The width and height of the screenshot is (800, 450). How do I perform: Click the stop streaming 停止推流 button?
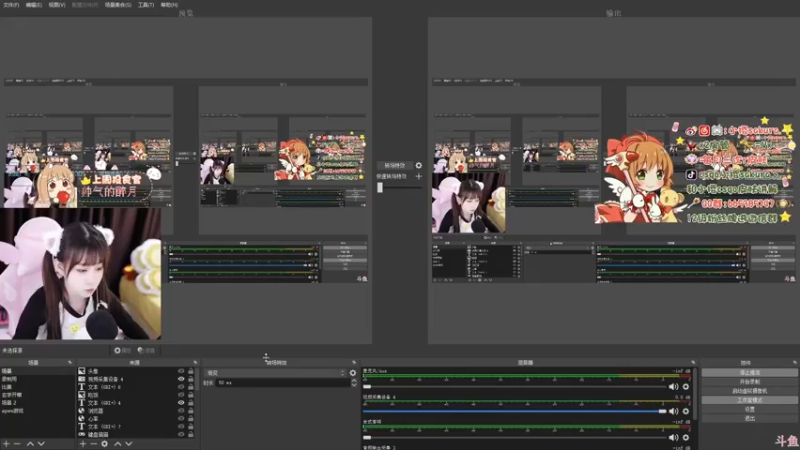tap(749, 372)
